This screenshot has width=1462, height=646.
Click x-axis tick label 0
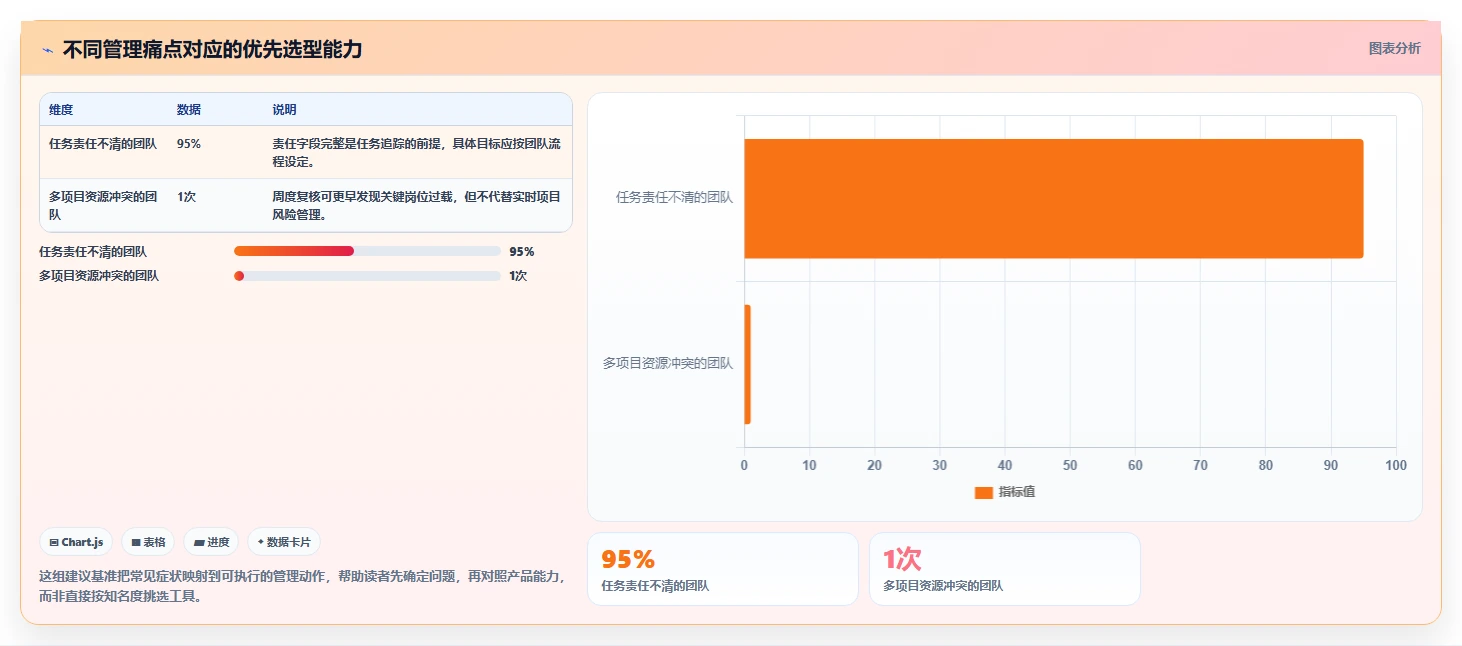coord(744,466)
